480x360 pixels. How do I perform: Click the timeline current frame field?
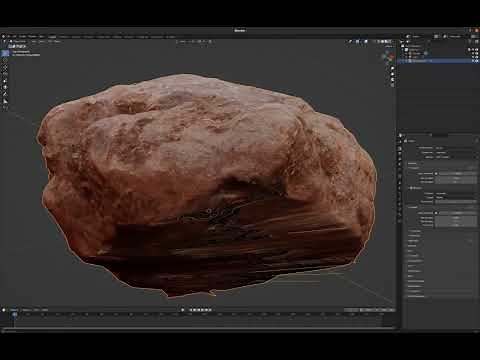[x=352, y=310]
